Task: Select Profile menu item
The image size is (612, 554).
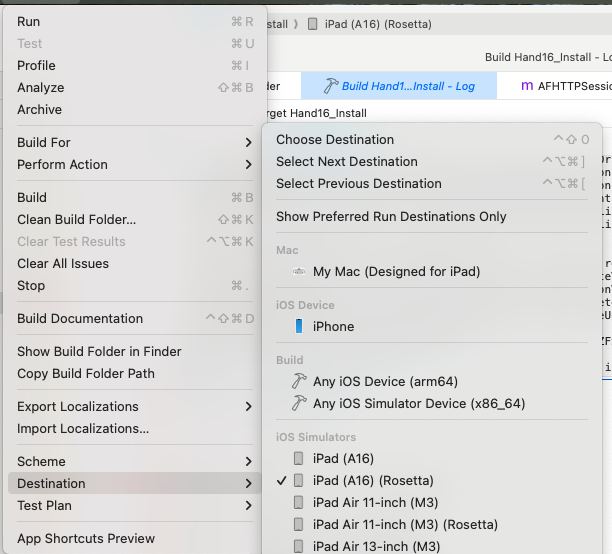Action: [135, 65]
